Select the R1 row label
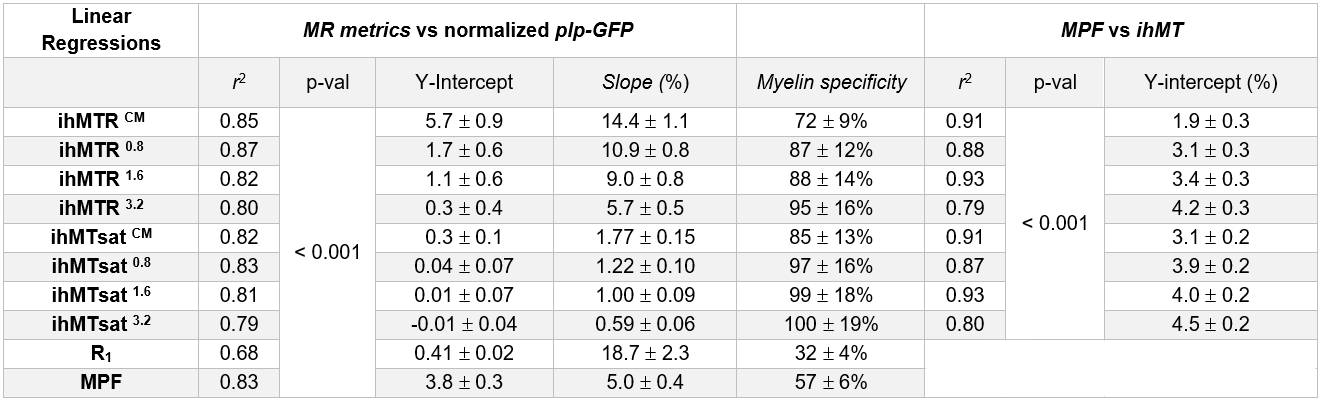This screenshot has height=401, width=1322. pos(98,352)
